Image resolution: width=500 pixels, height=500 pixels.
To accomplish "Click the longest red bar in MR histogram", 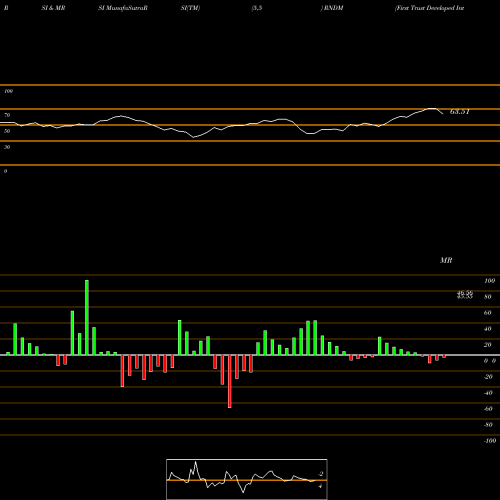I will tap(230, 381).
